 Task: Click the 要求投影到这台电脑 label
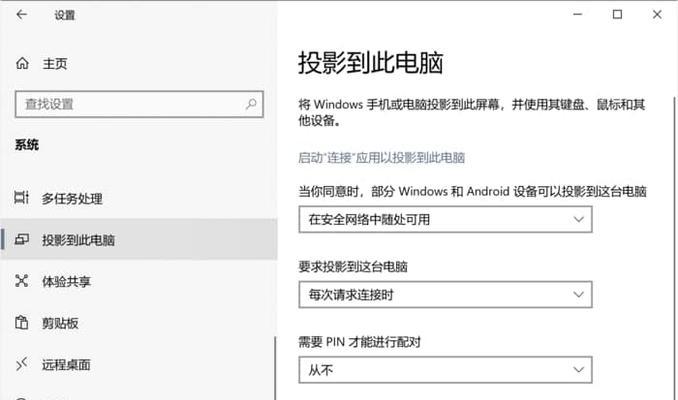(353, 266)
